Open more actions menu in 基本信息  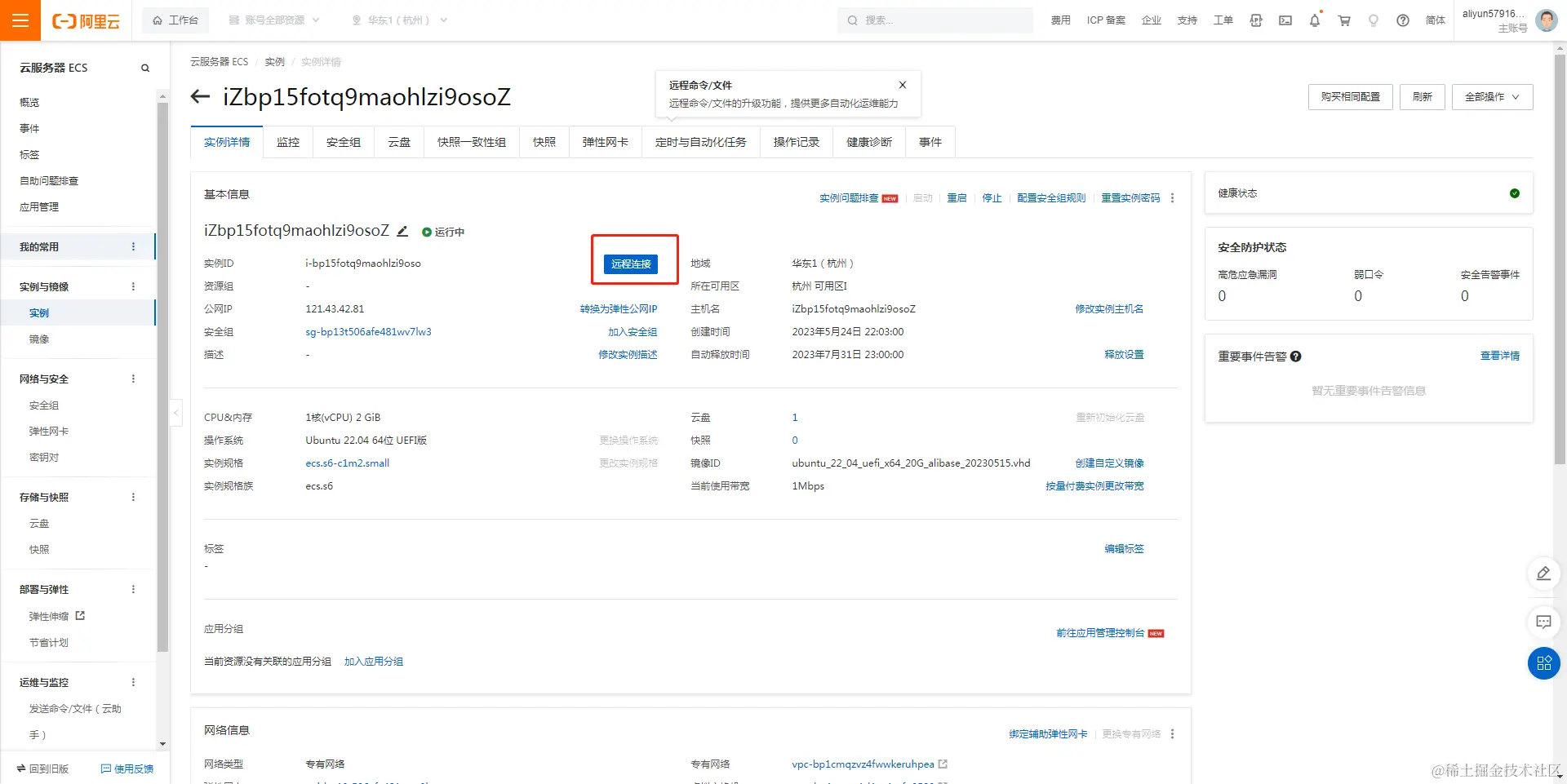coord(1173,198)
